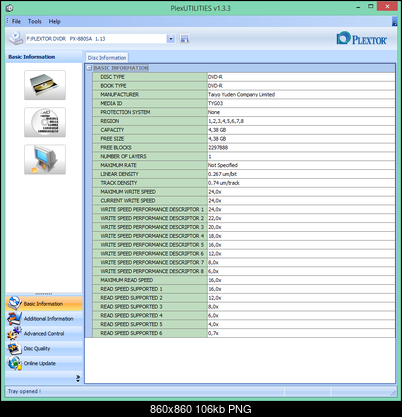Image resolution: width=402 pixels, height=417 pixels.
Task: Select the CURRENT WRITE SPEED row
Action: [244, 200]
